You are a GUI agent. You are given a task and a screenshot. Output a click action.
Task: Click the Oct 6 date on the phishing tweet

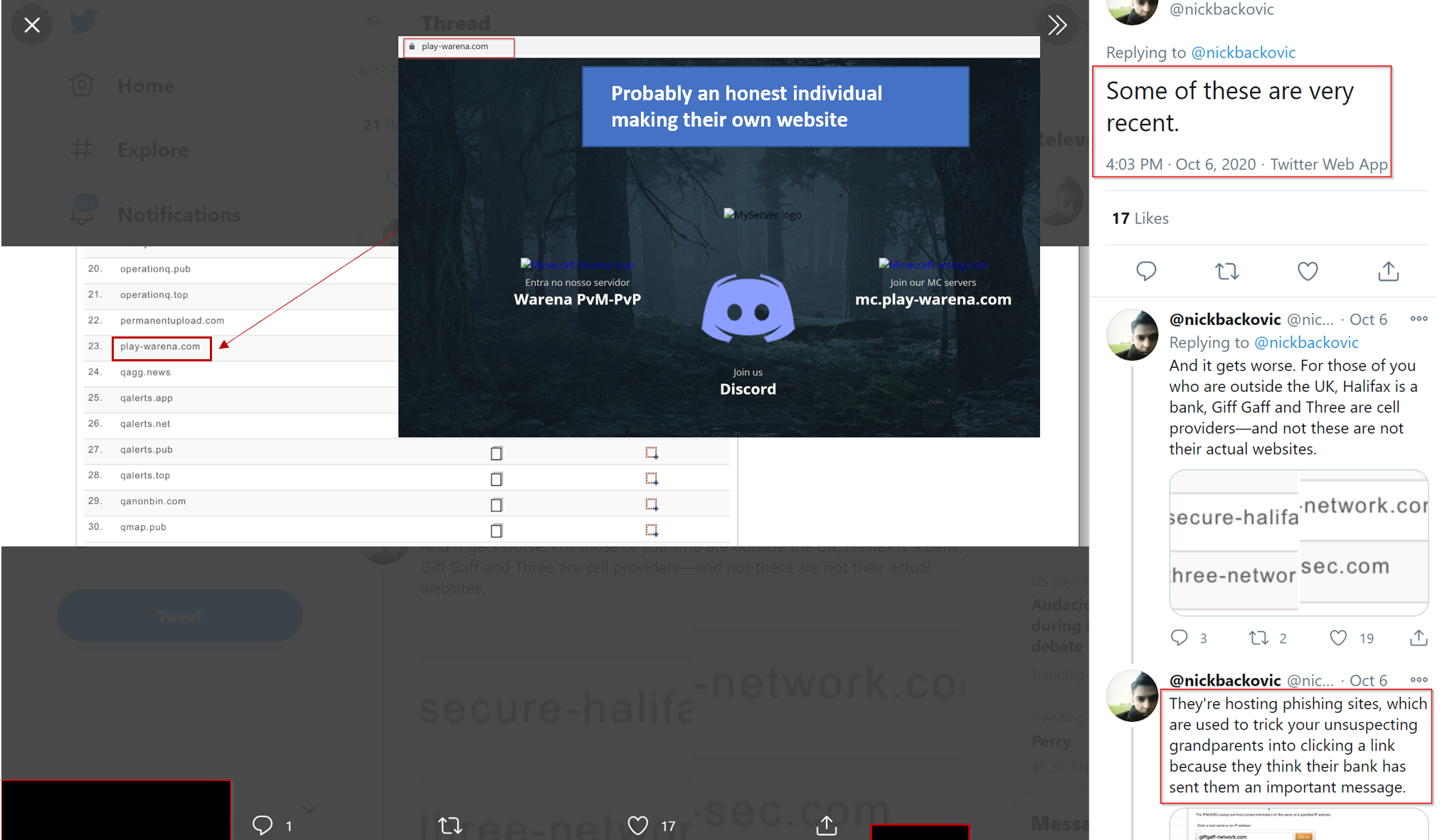(1368, 681)
